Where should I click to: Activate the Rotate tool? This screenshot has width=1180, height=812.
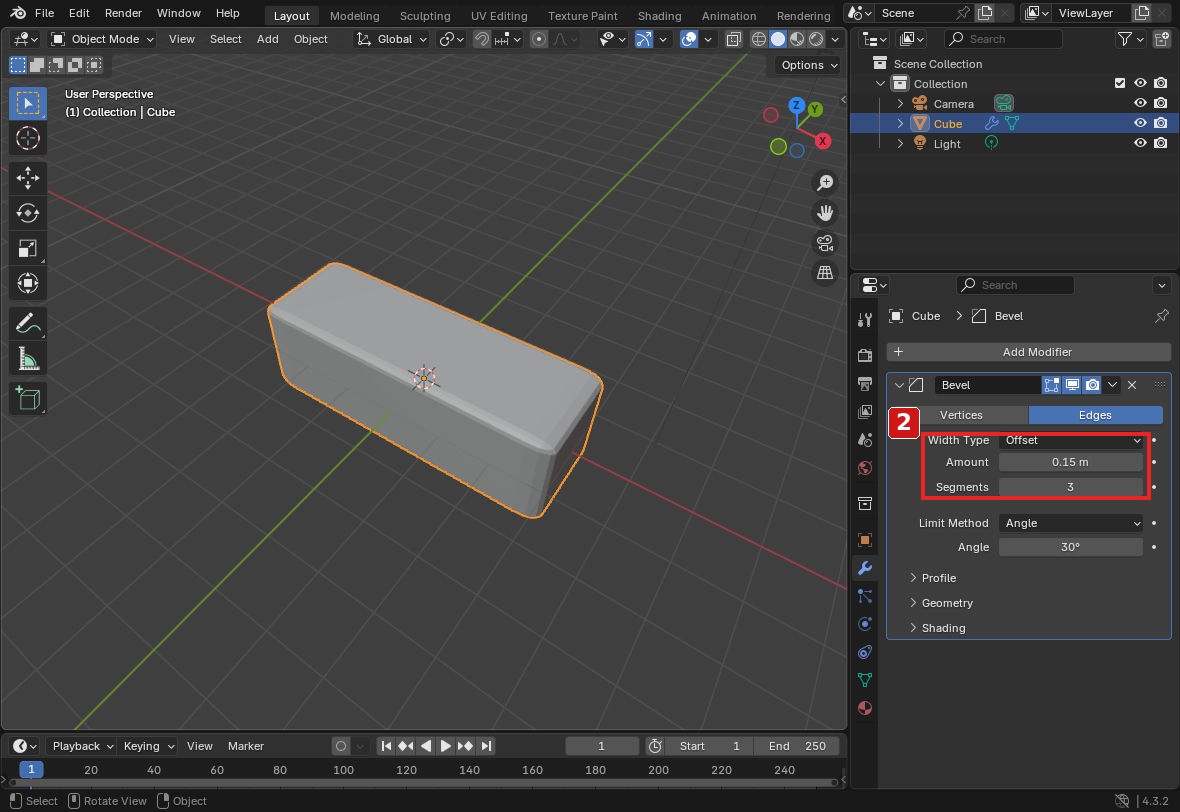tap(28, 213)
